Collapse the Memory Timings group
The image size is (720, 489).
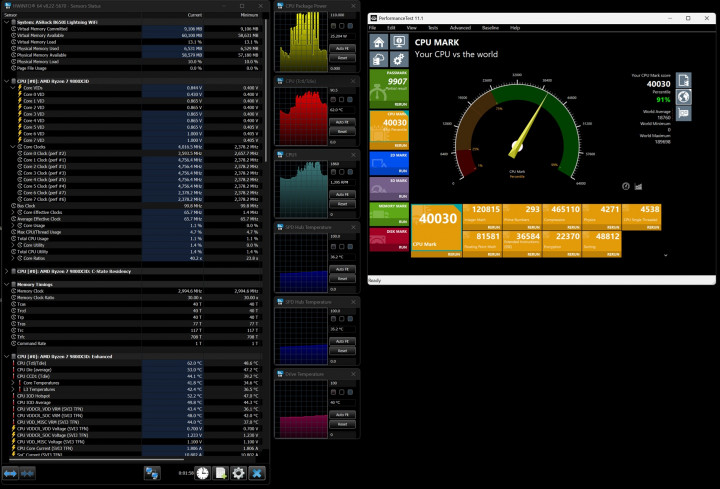(6, 285)
